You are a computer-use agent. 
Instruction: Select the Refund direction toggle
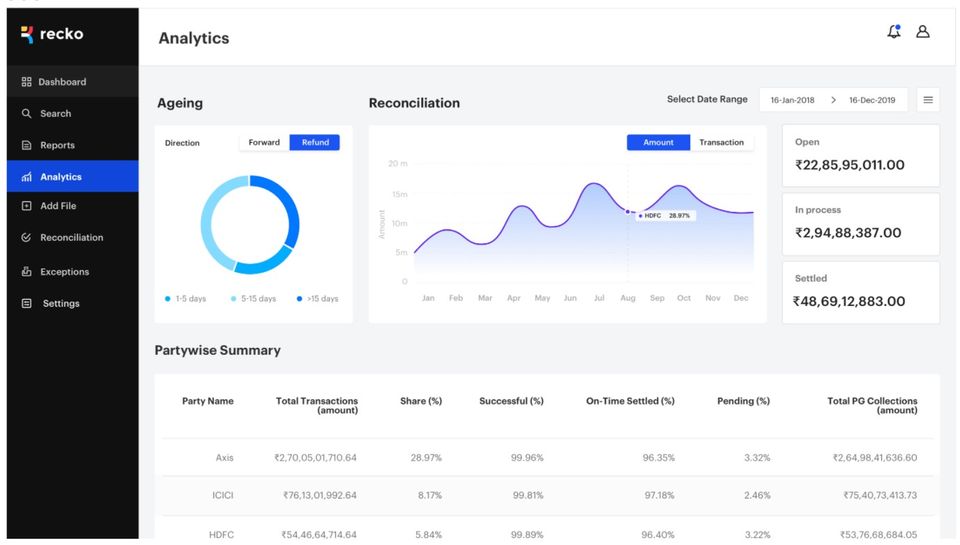click(x=315, y=143)
